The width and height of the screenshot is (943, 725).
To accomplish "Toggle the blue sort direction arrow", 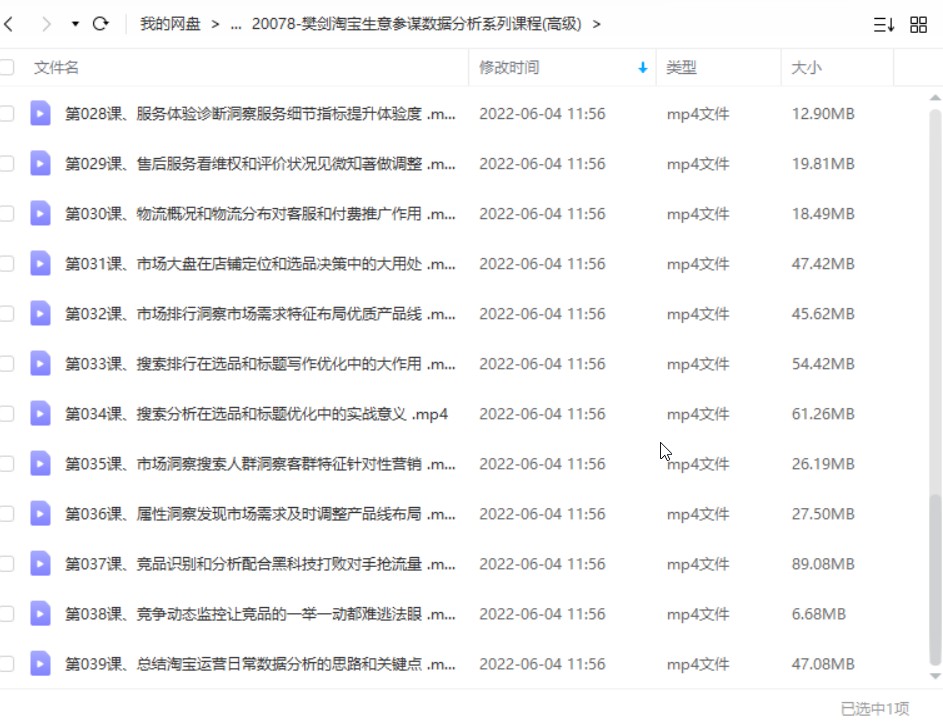I will click(x=643, y=67).
